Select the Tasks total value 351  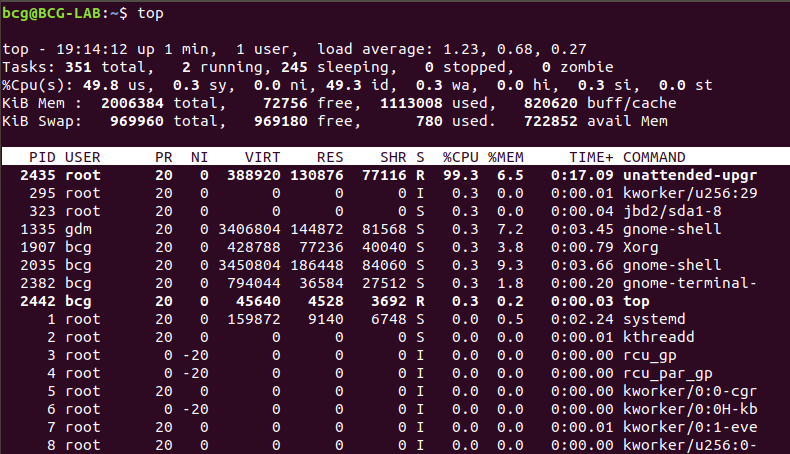(x=79, y=67)
